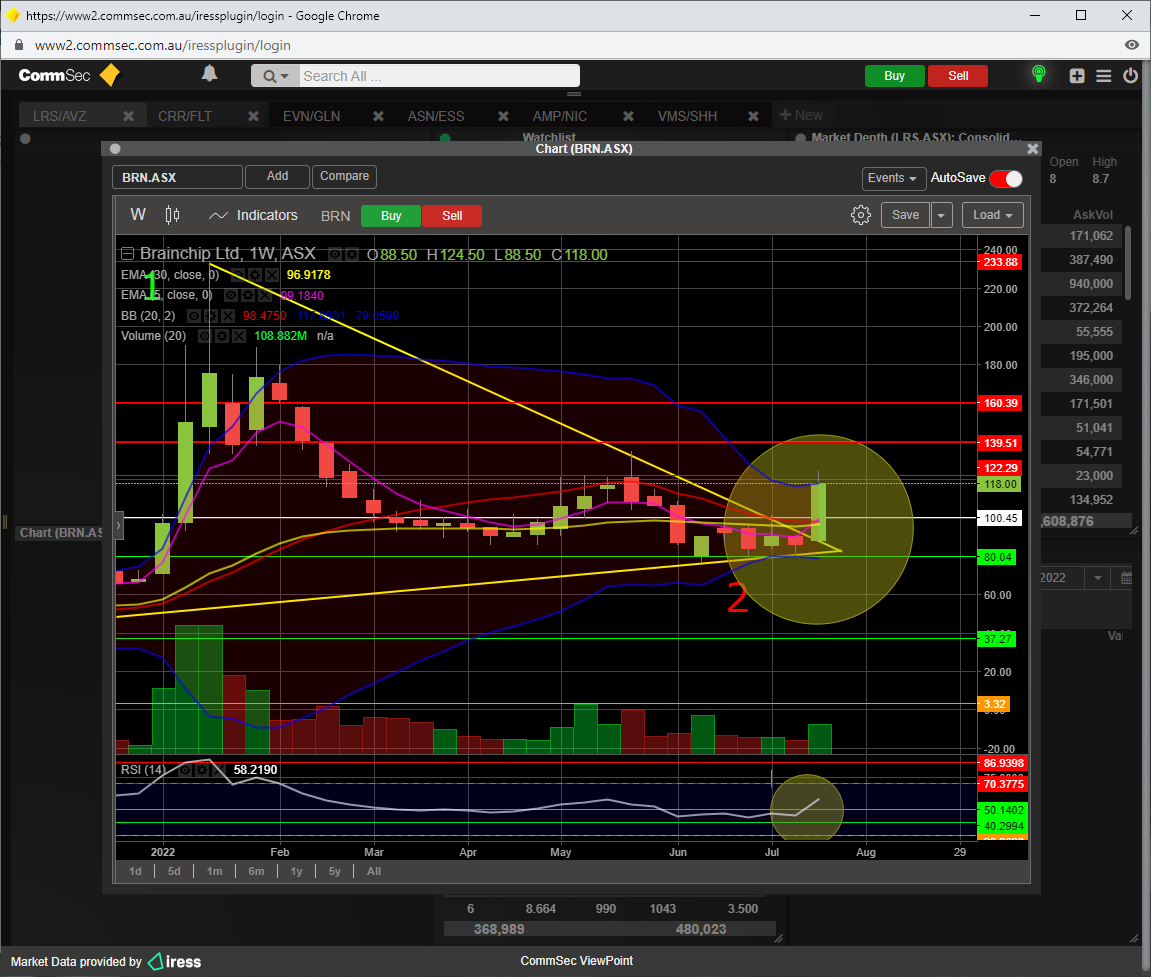Viewport: 1151px width, 977px height.
Task: Close the Chart (BRN.ASX) window
Action: point(1032,148)
